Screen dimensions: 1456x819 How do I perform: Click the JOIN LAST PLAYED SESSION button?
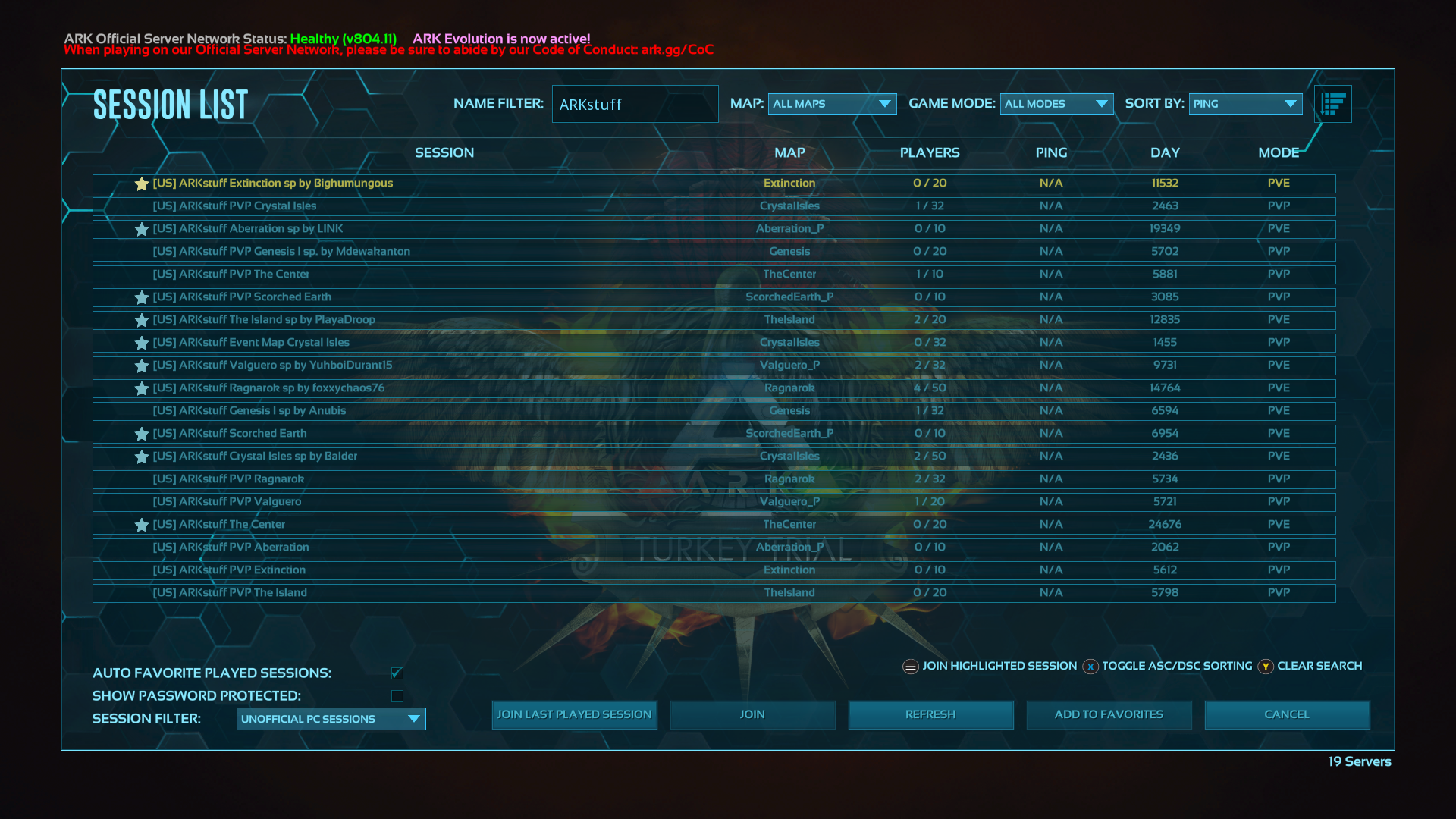coord(574,713)
